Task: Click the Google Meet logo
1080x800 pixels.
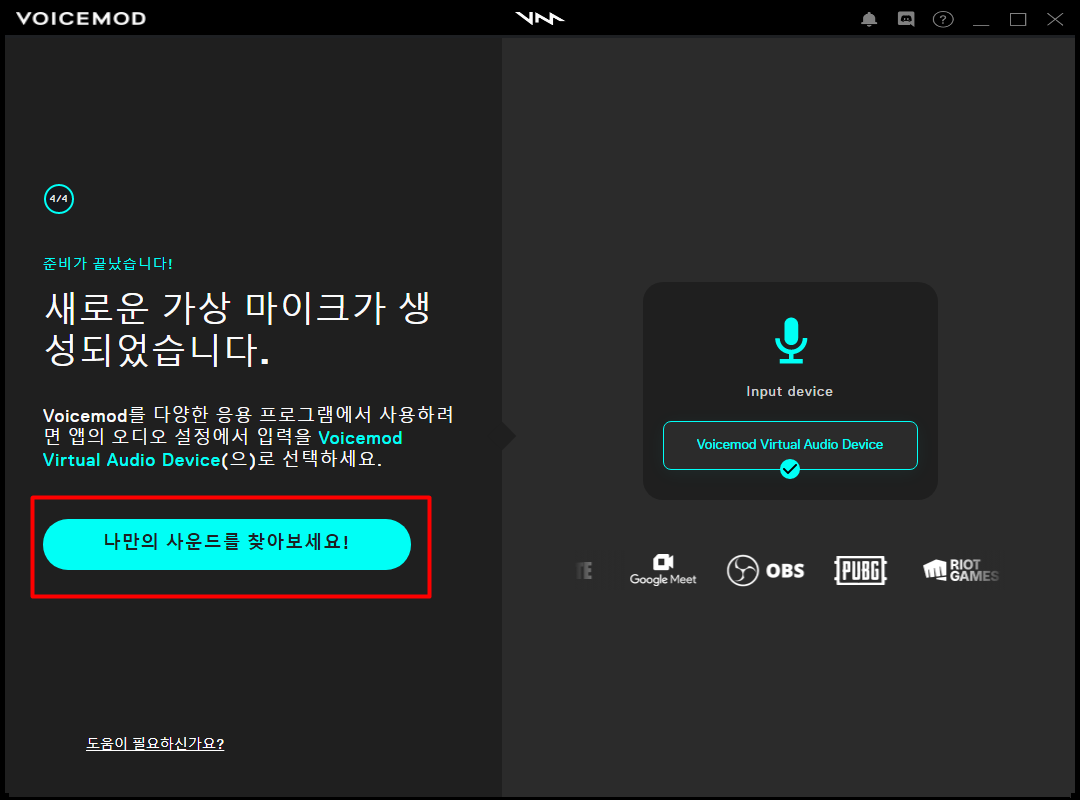Action: (x=663, y=570)
